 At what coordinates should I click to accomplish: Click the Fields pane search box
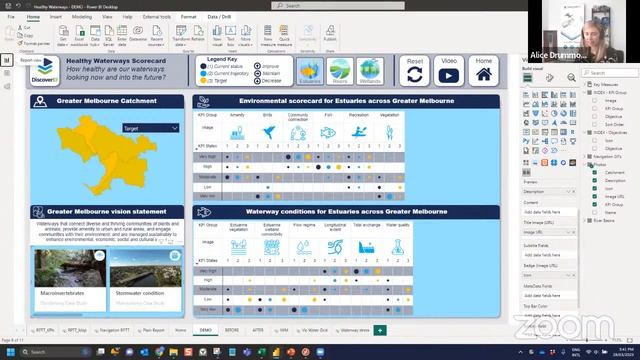[610, 73]
